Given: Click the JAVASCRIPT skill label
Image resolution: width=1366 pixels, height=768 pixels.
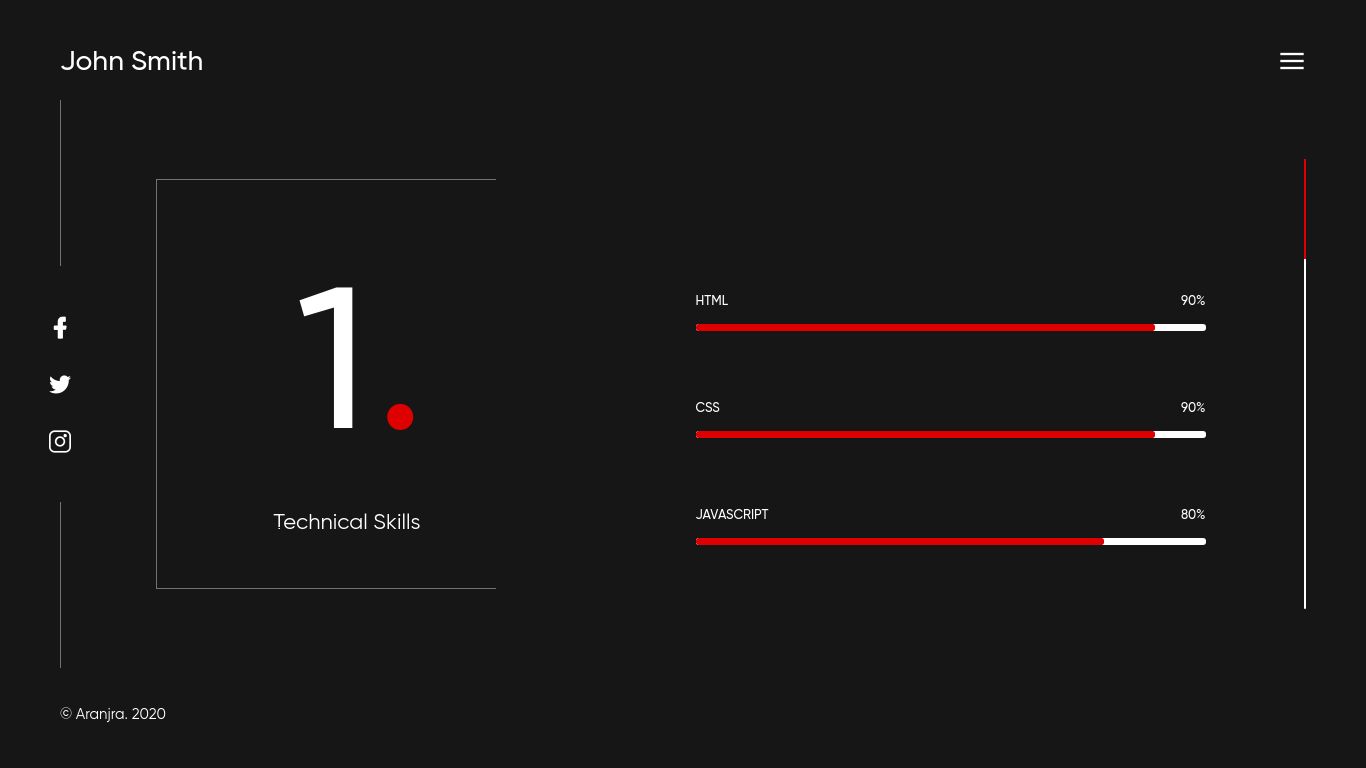Looking at the screenshot, I should tap(732, 515).
